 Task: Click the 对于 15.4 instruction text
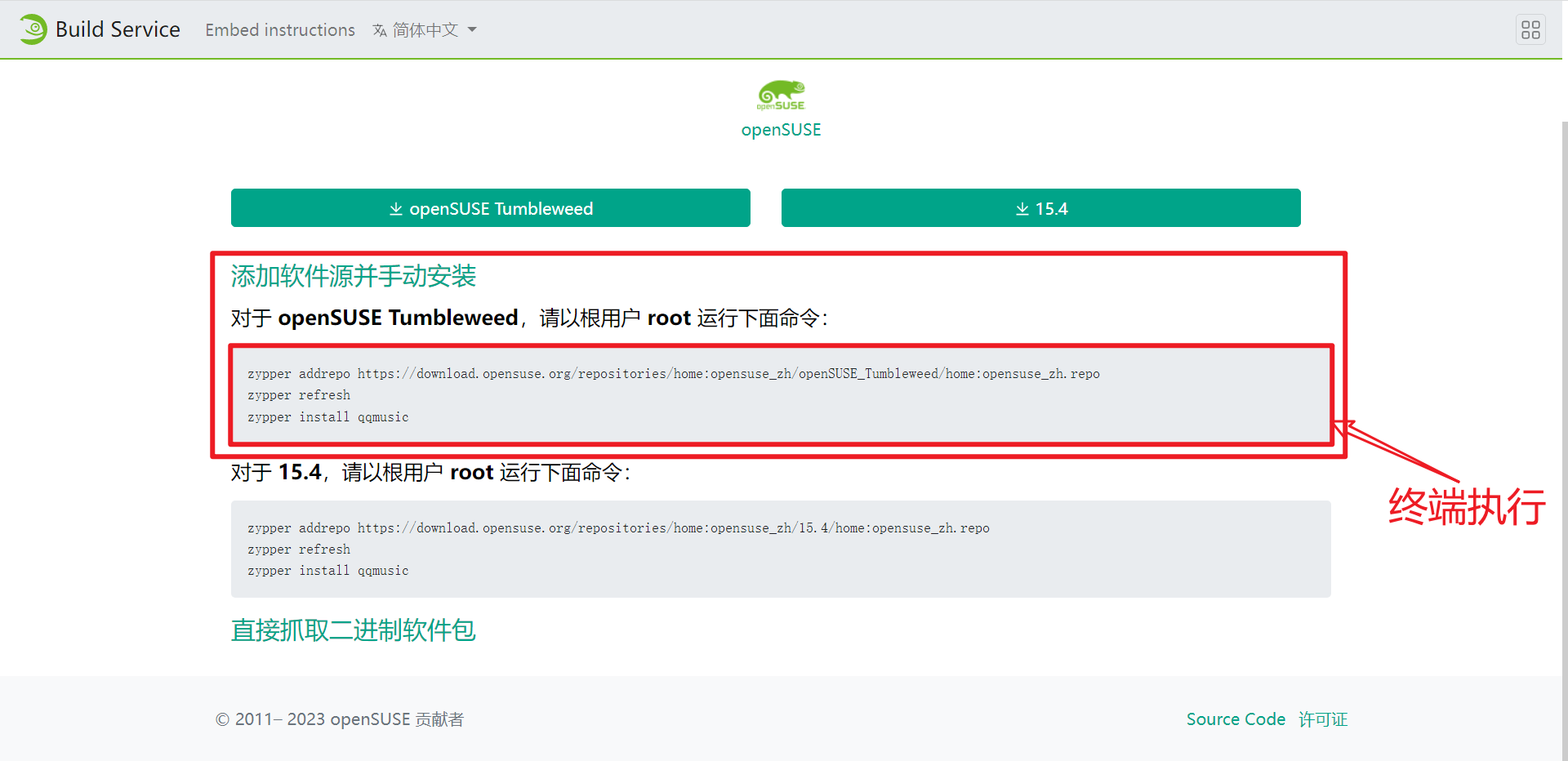point(431,472)
